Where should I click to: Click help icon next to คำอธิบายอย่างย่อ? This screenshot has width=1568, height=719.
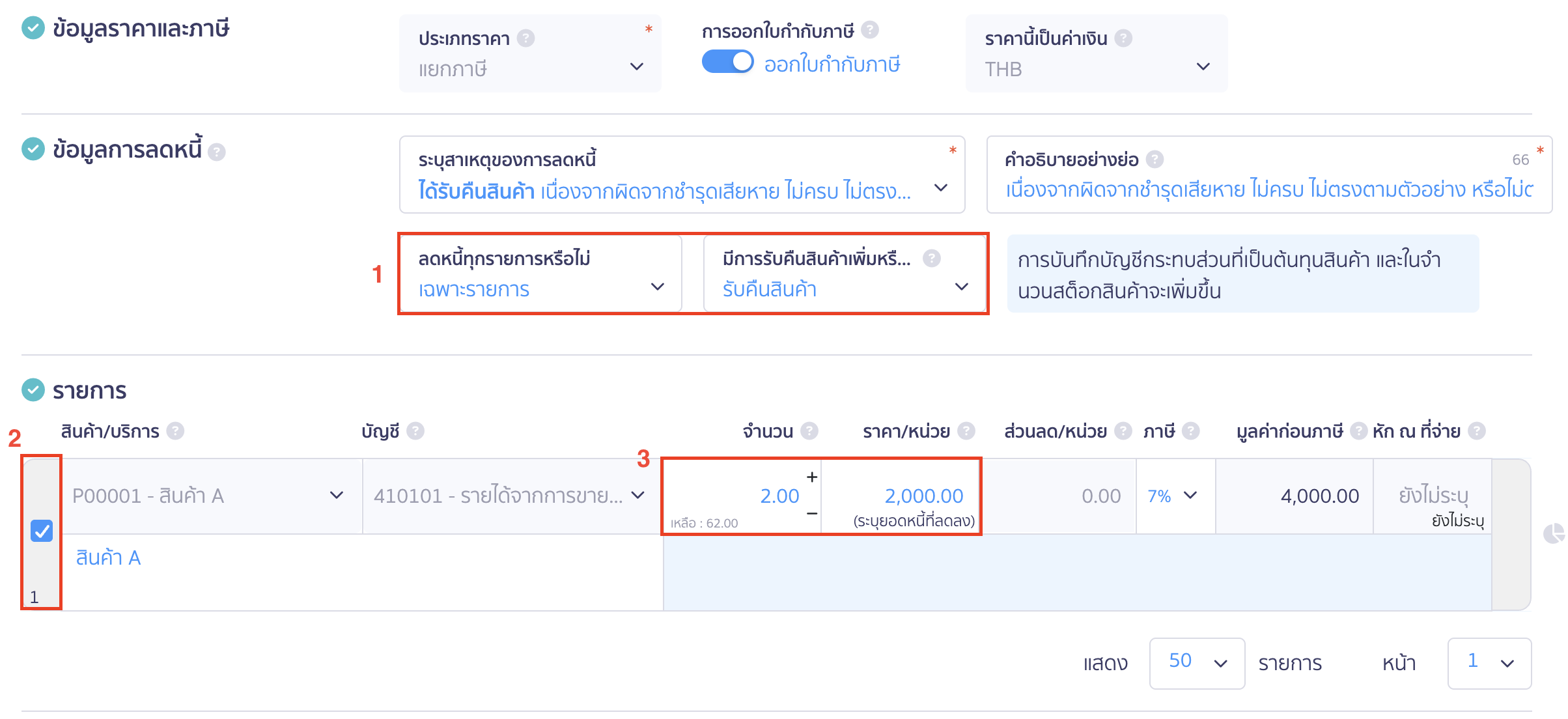coord(1155,159)
